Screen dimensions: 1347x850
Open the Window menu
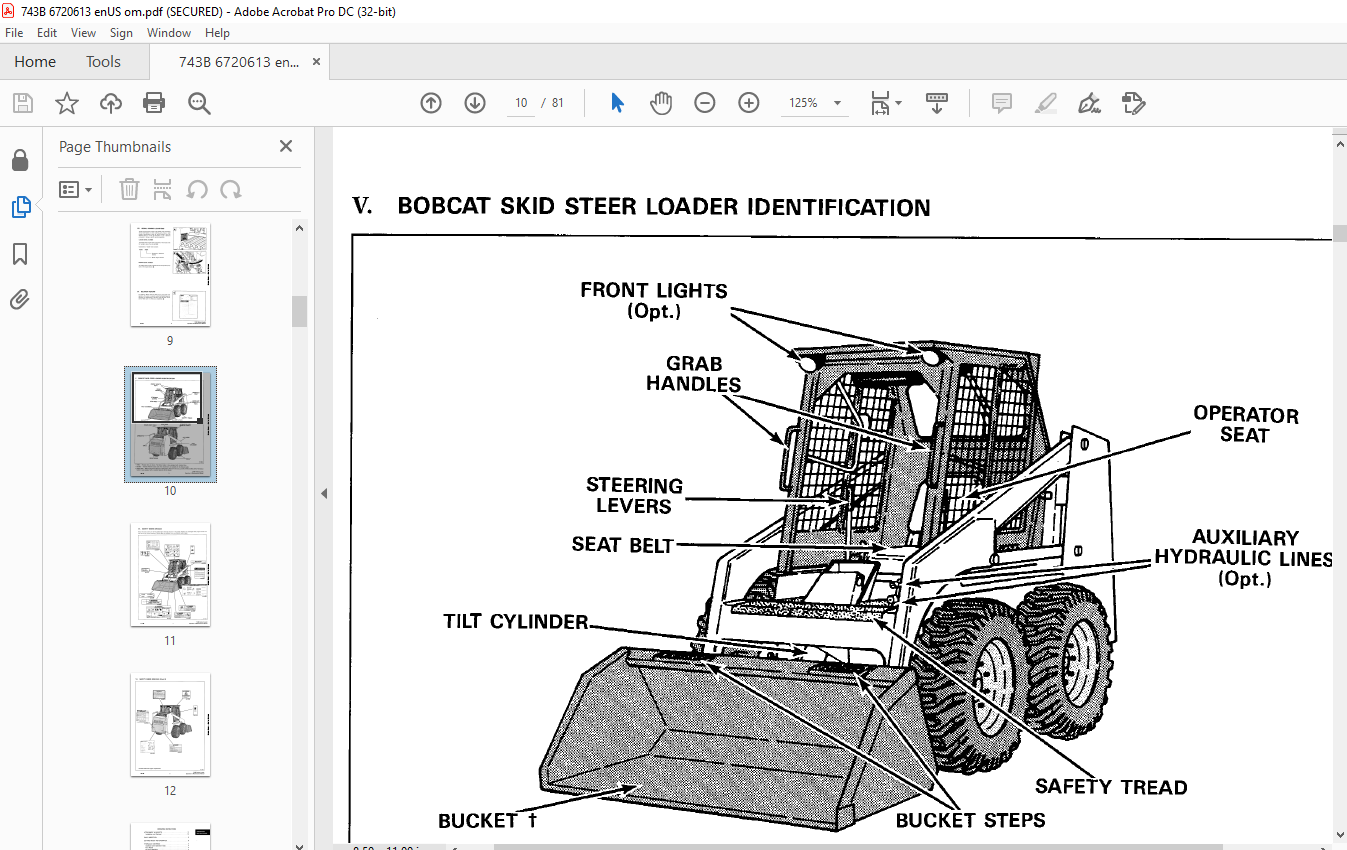169,33
